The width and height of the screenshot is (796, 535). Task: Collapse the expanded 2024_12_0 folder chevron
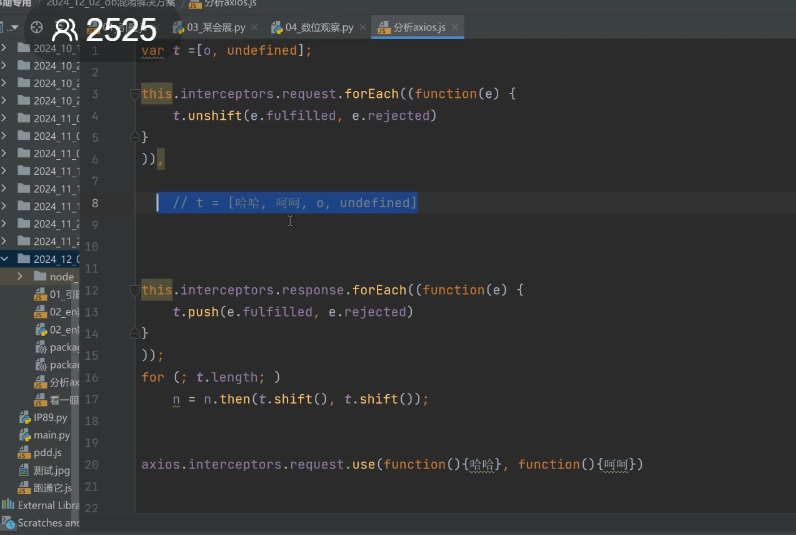4,259
